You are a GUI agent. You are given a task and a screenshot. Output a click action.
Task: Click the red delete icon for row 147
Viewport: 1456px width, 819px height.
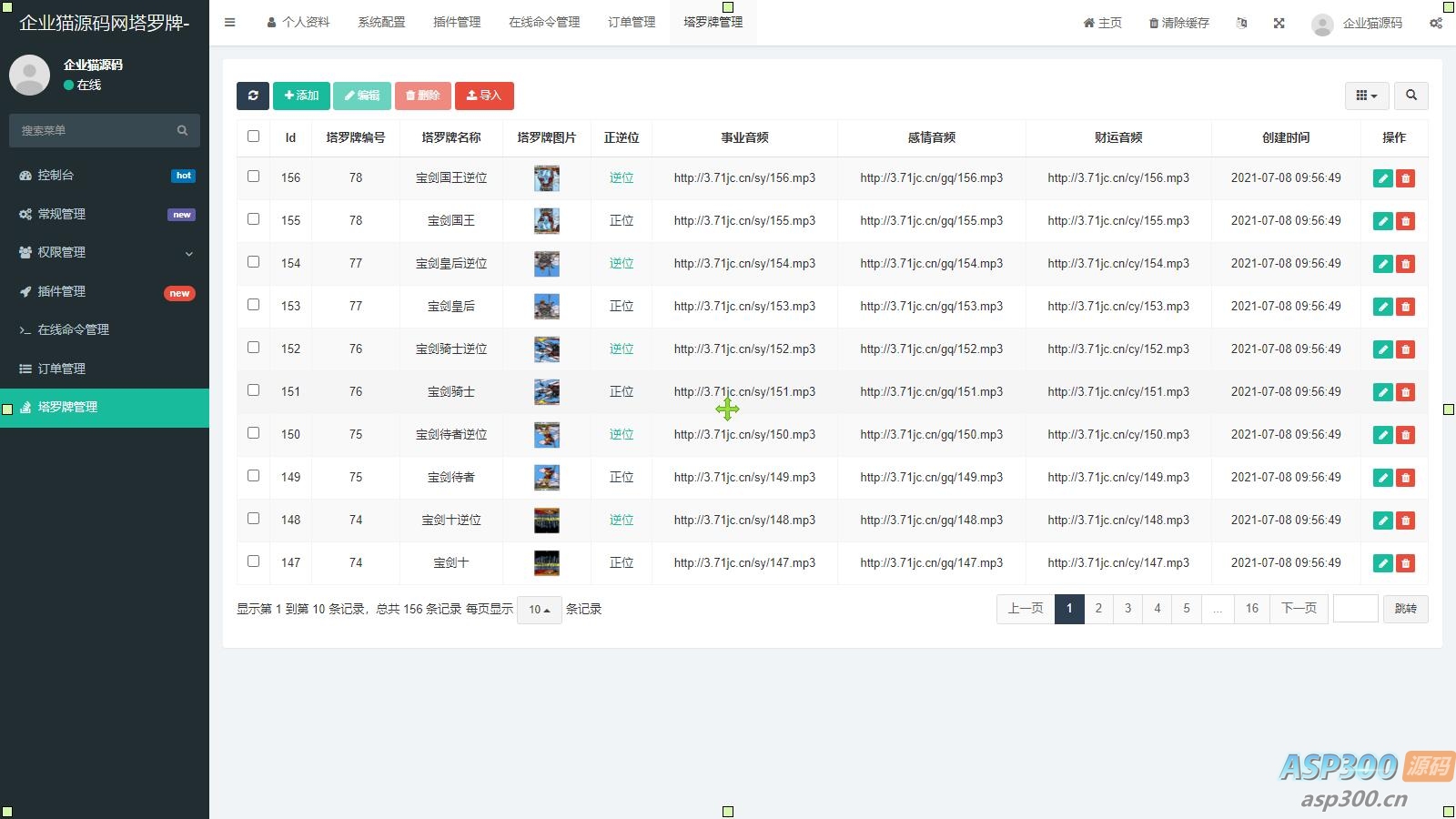[x=1405, y=563]
